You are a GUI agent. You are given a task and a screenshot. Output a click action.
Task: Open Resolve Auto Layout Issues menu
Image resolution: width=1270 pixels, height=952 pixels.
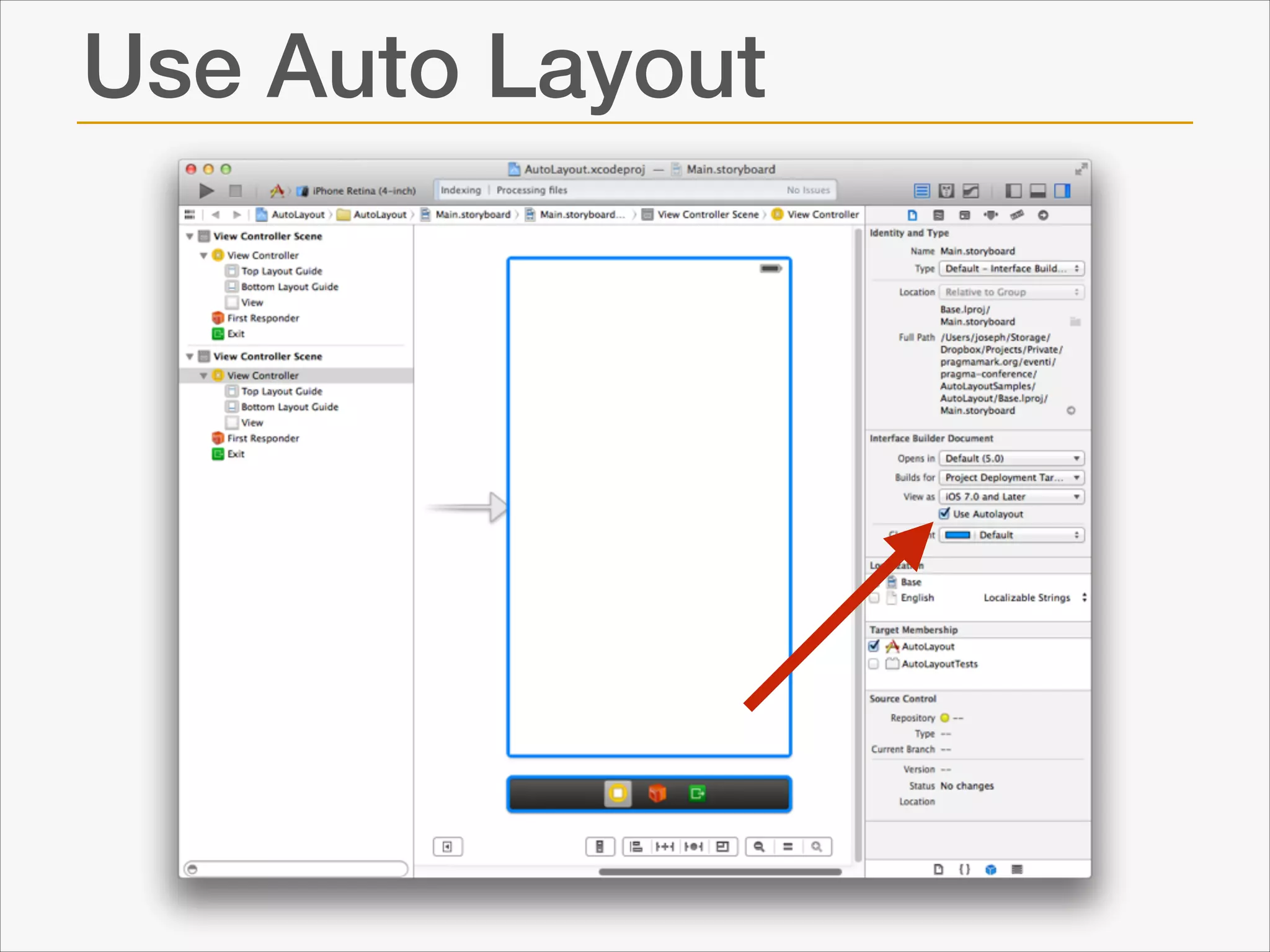tap(694, 847)
